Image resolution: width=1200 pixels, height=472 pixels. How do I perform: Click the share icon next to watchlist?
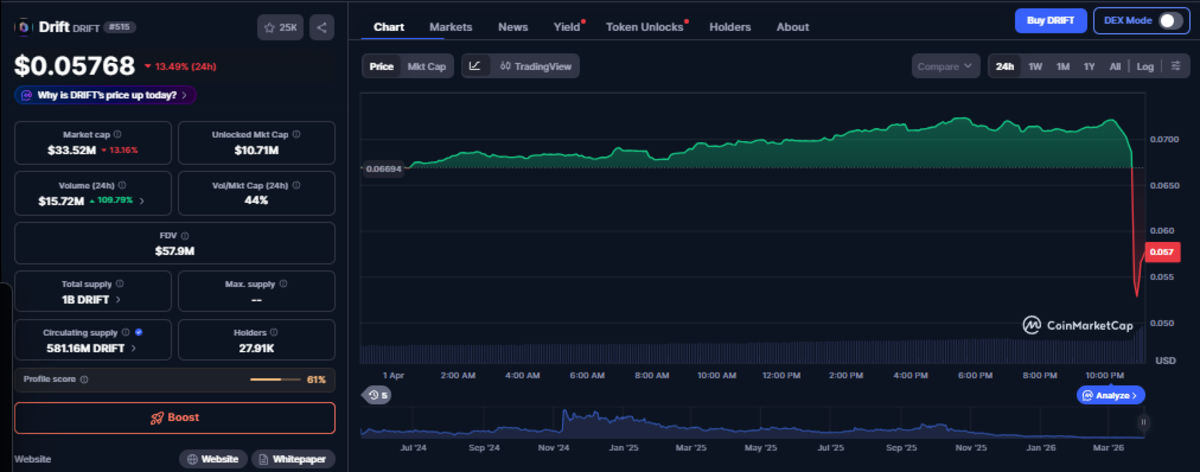coord(321,27)
